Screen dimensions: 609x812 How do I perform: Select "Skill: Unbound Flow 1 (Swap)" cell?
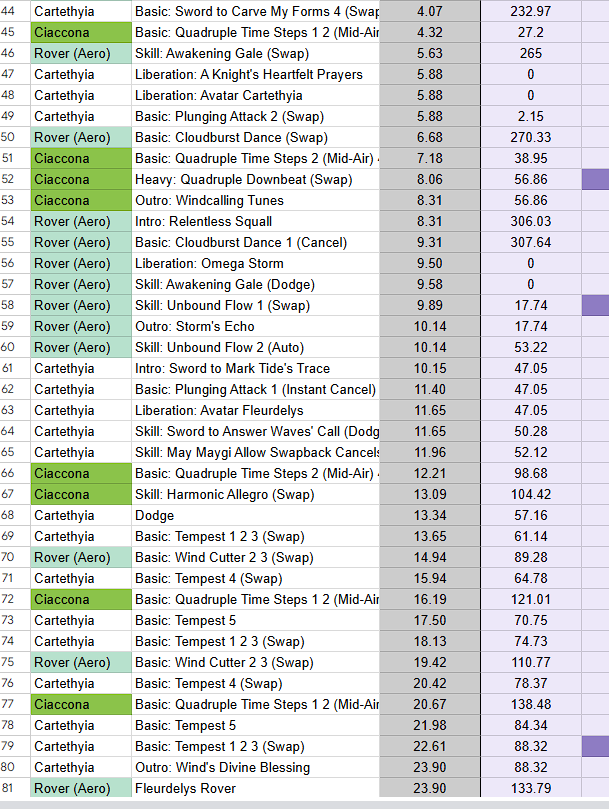coord(256,305)
